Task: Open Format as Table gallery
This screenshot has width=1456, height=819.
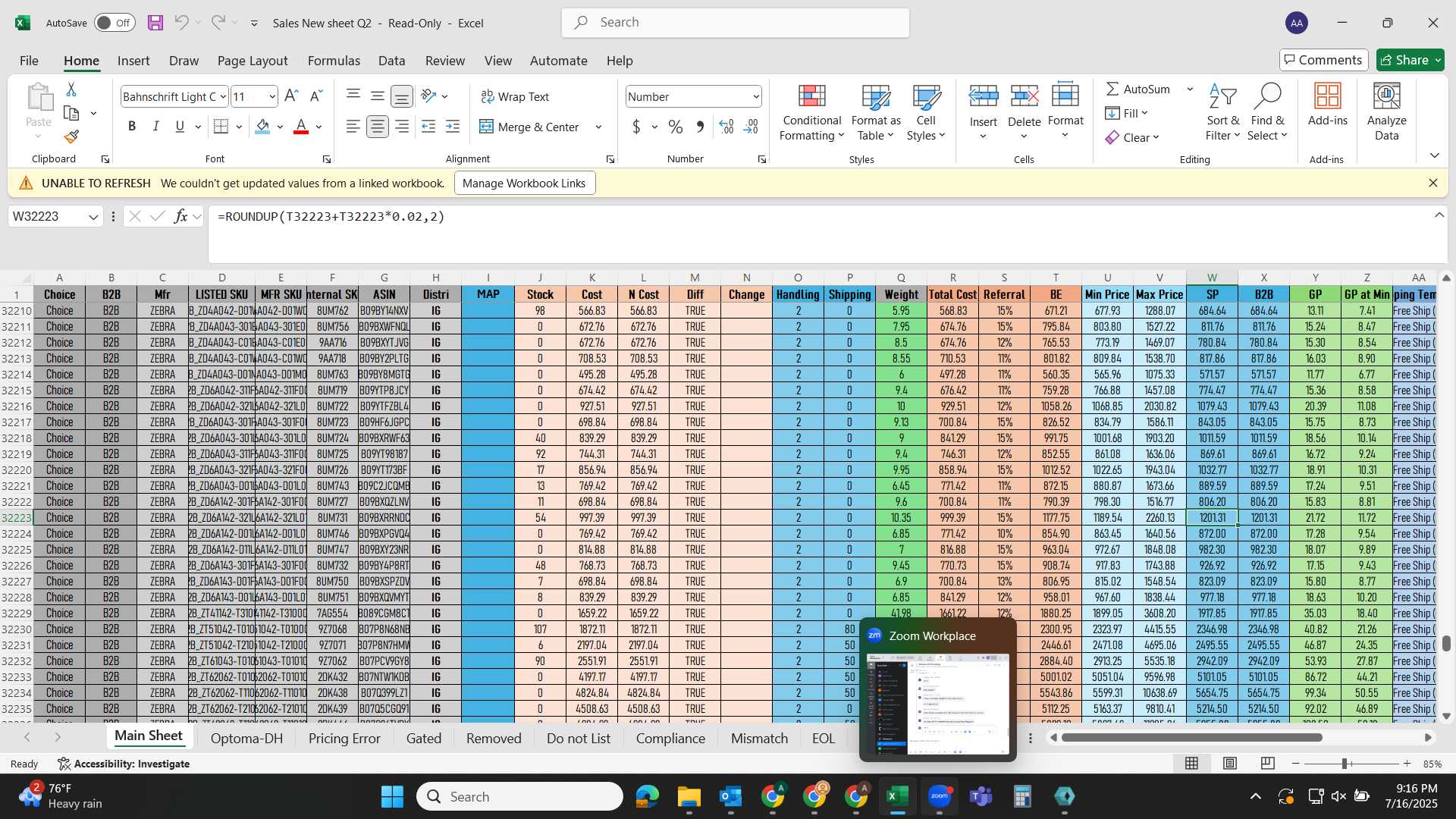Action: [876, 112]
